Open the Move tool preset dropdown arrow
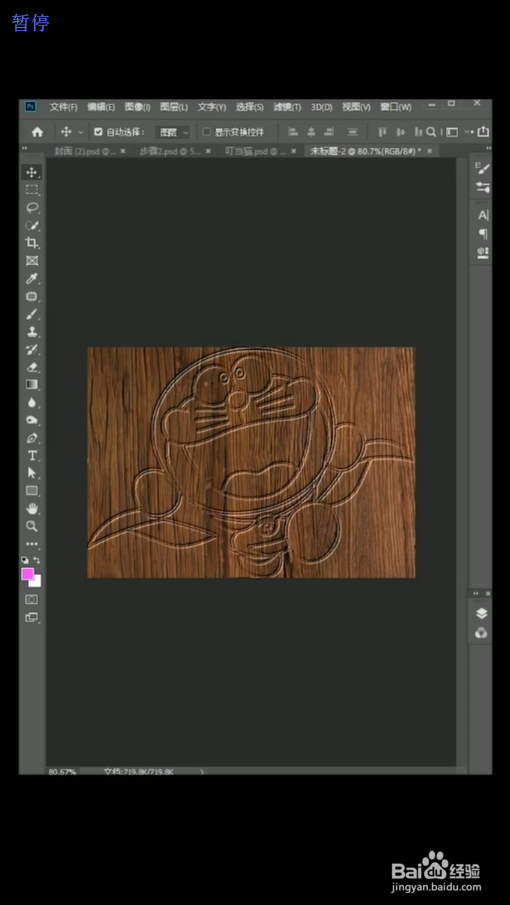Screen dimensions: 510x905 80,132
